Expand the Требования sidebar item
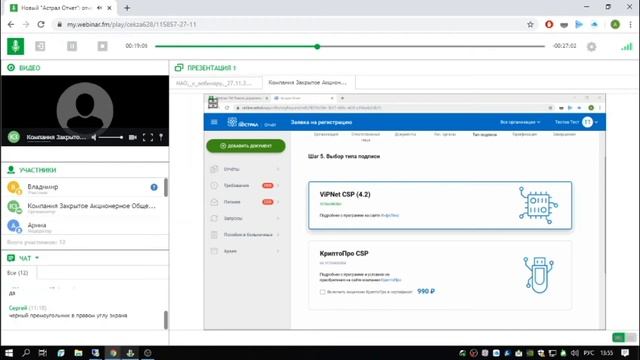Viewport: 640px width, 360px height. point(246,185)
